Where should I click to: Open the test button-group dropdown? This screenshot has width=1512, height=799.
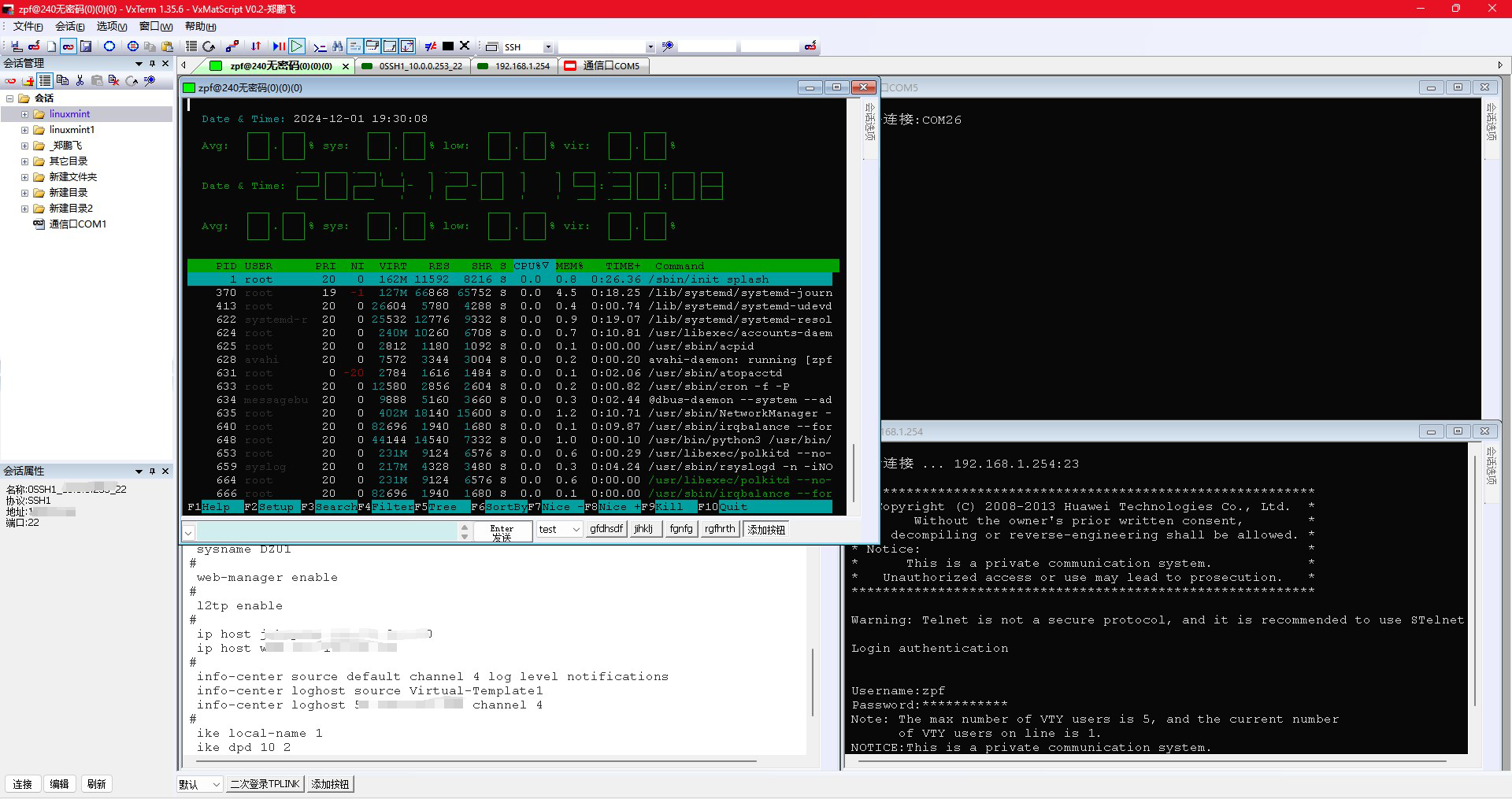coord(576,530)
